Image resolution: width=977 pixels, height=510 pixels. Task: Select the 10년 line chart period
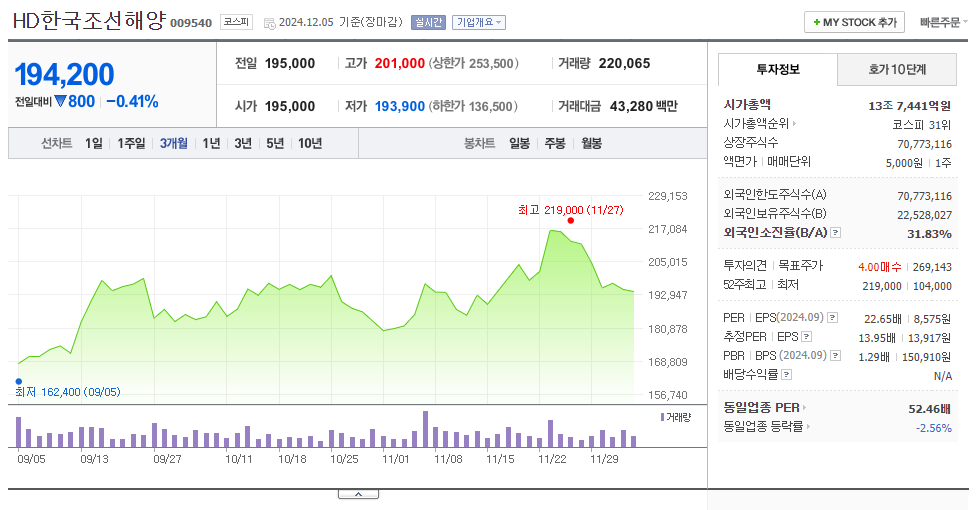click(x=310, y=144)
